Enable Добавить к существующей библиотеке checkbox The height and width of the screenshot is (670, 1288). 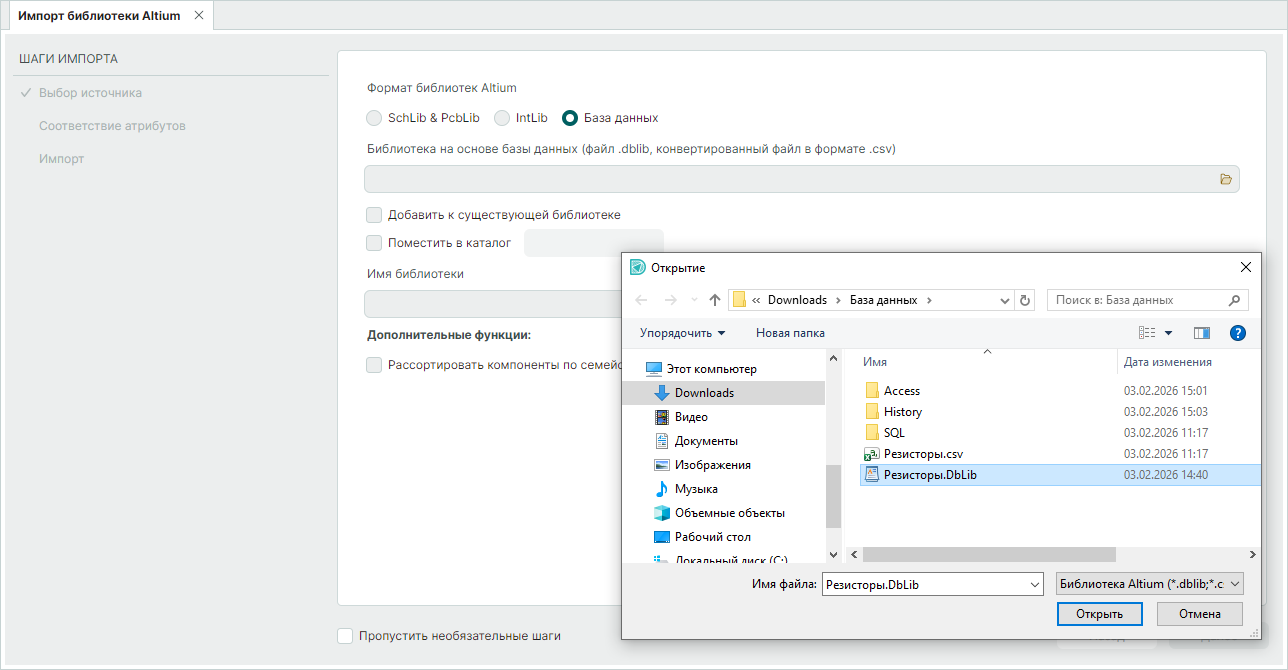point(374,215)
